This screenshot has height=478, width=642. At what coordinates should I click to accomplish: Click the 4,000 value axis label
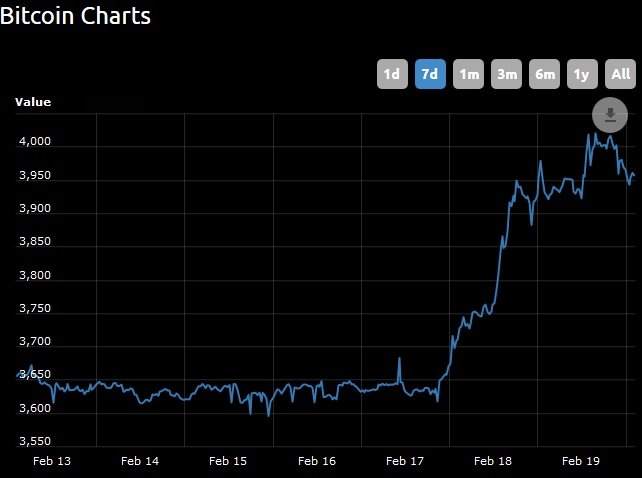point(35,141)
